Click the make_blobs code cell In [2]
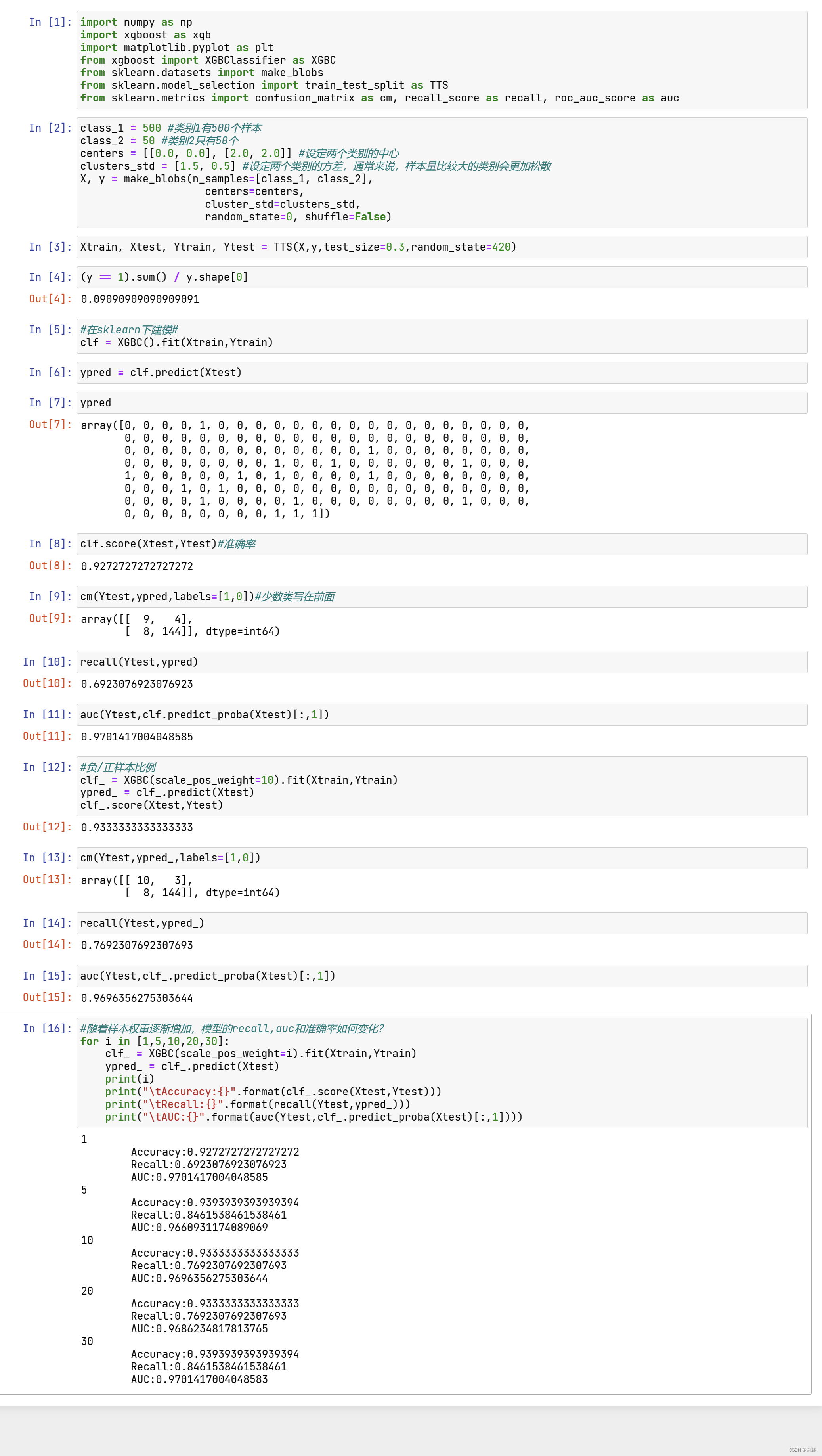This screenshot has height=1456, width=822. pyautogui.click(x=442, y=172)
